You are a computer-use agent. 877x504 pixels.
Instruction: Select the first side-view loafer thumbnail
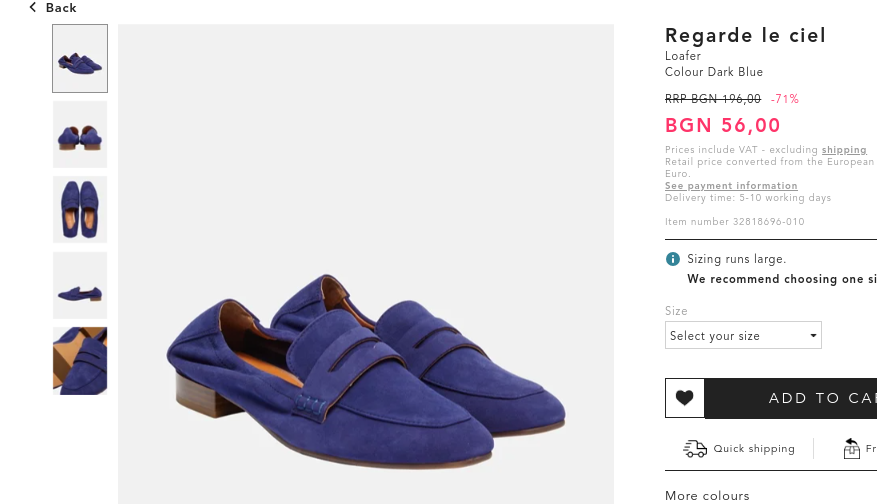tap(80, 59)
